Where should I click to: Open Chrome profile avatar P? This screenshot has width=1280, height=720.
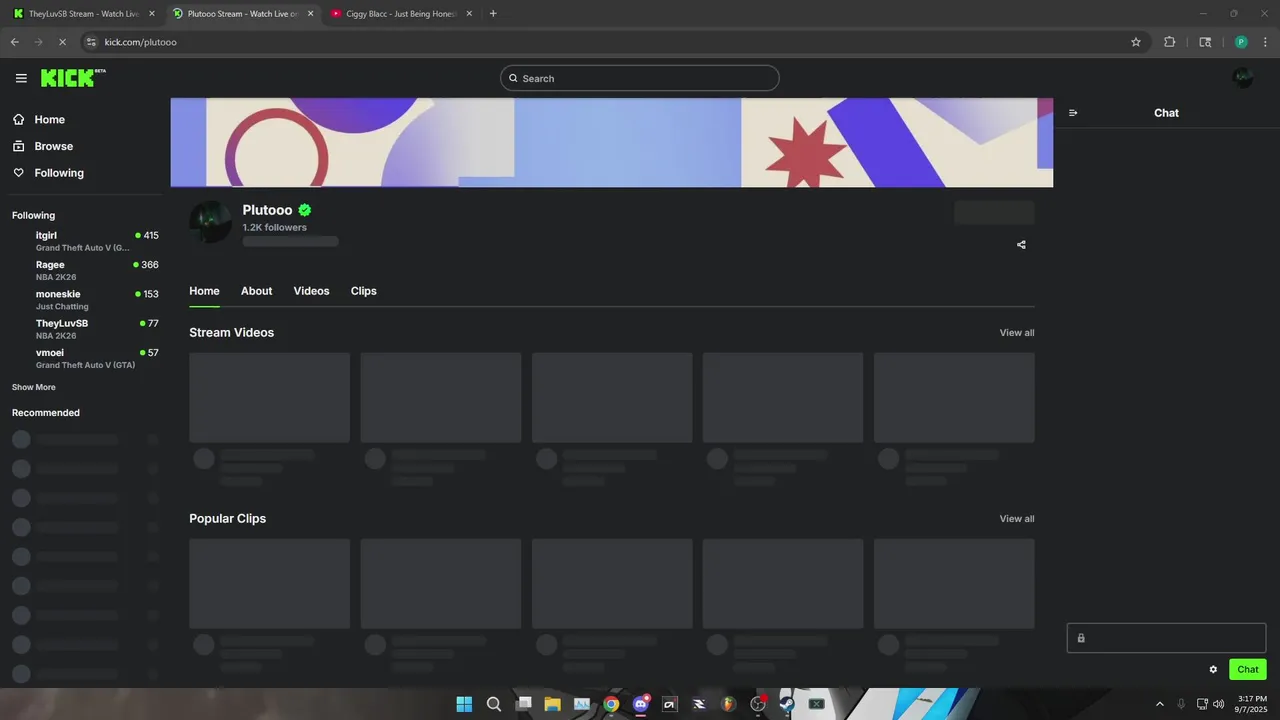[x=1241, y=42]
